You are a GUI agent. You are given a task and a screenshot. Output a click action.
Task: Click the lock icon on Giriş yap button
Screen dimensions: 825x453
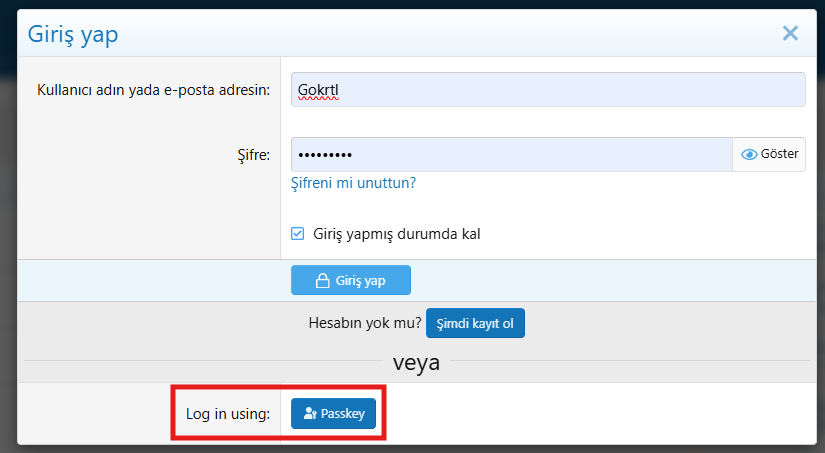[x=322, y=281]
